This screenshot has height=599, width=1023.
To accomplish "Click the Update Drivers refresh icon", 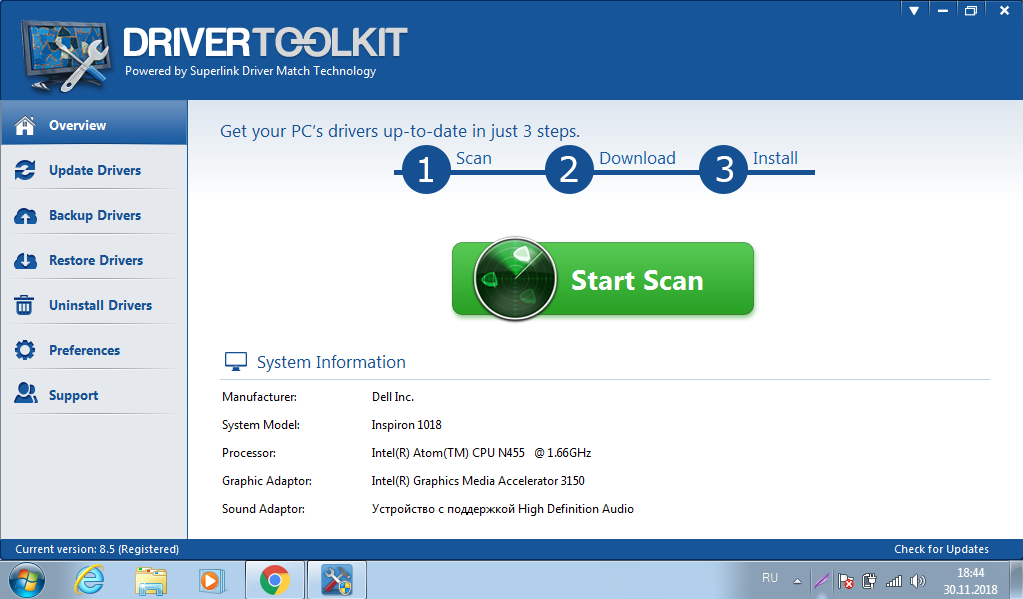I will pos(25,170).
